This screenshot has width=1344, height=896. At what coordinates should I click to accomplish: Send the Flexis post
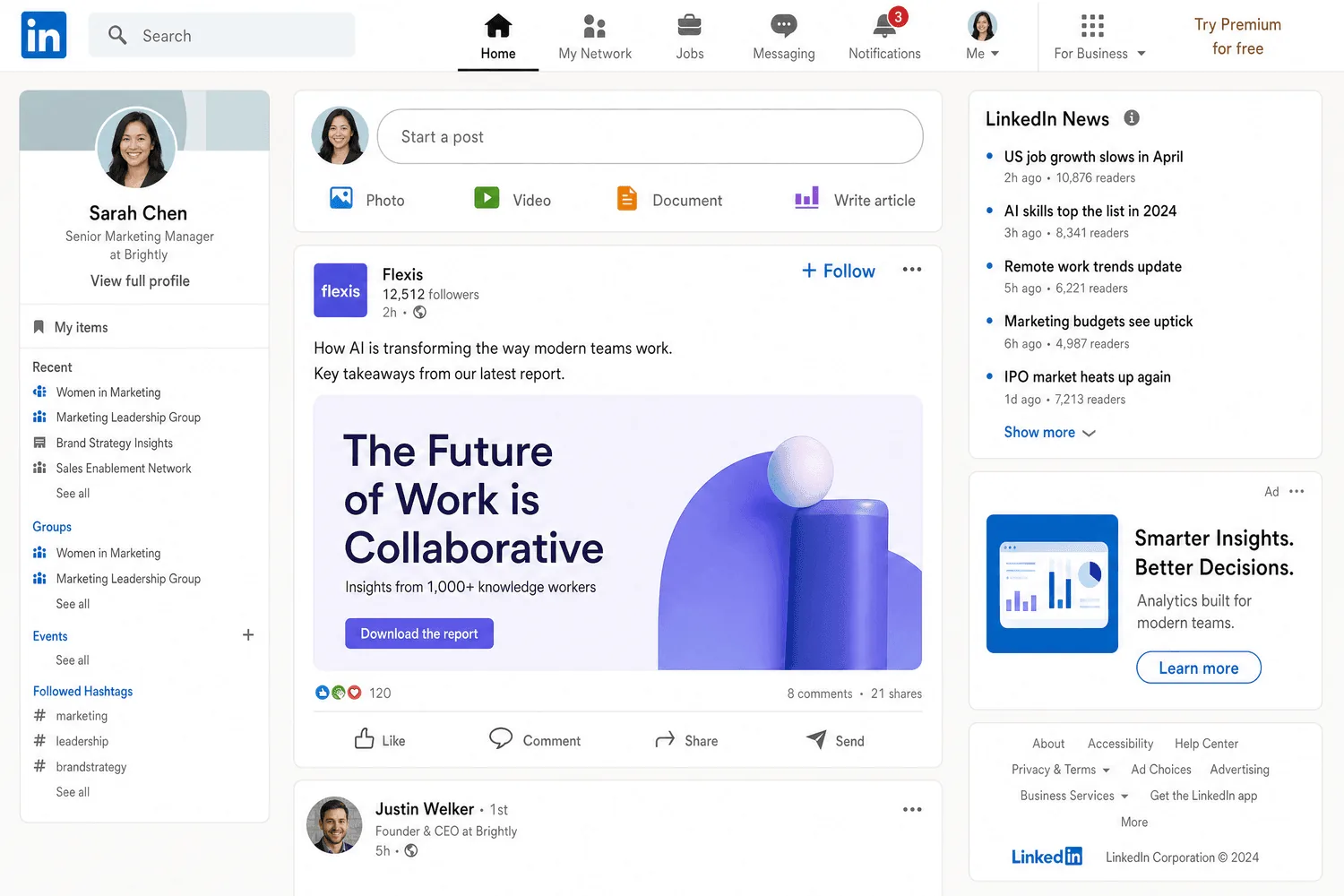tap(835, 740)
